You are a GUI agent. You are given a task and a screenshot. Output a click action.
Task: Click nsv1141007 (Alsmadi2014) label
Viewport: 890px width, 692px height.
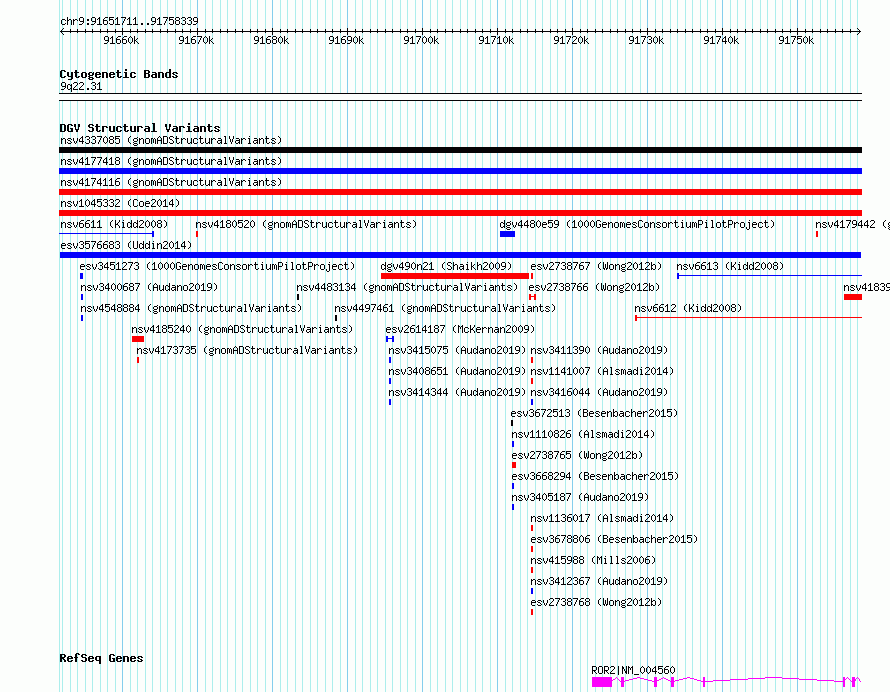click(x=602, y=371)
